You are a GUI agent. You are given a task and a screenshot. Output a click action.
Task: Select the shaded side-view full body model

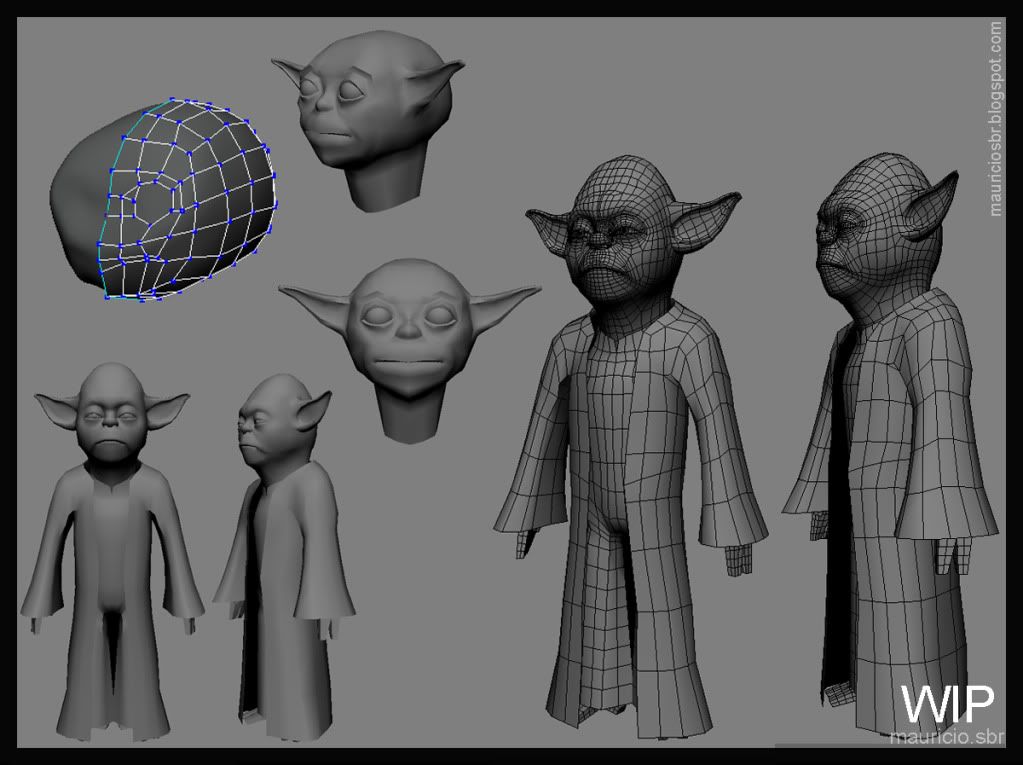[285, 560]
